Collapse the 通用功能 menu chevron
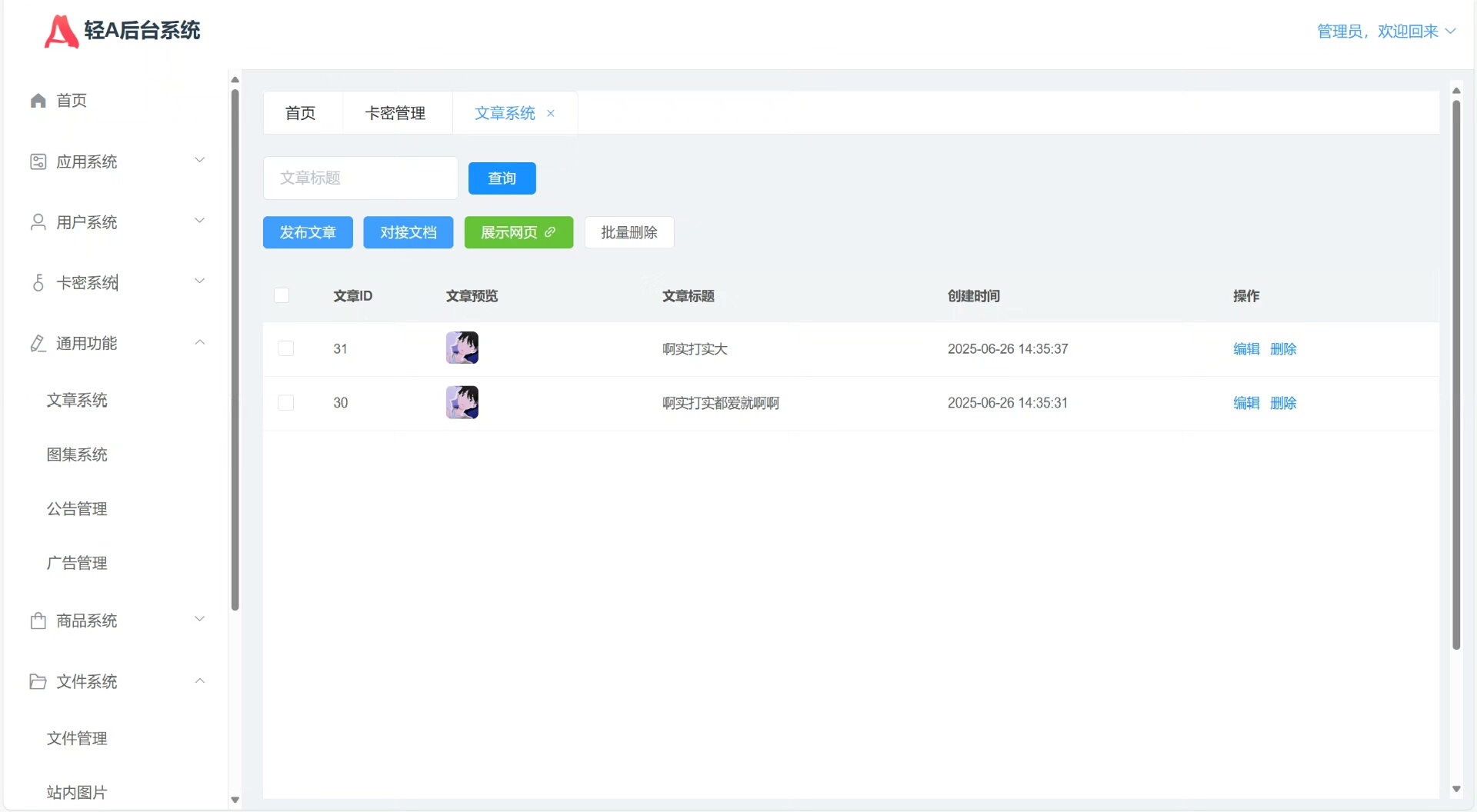This screenshot has height=812, width=1477. [199, 343]
